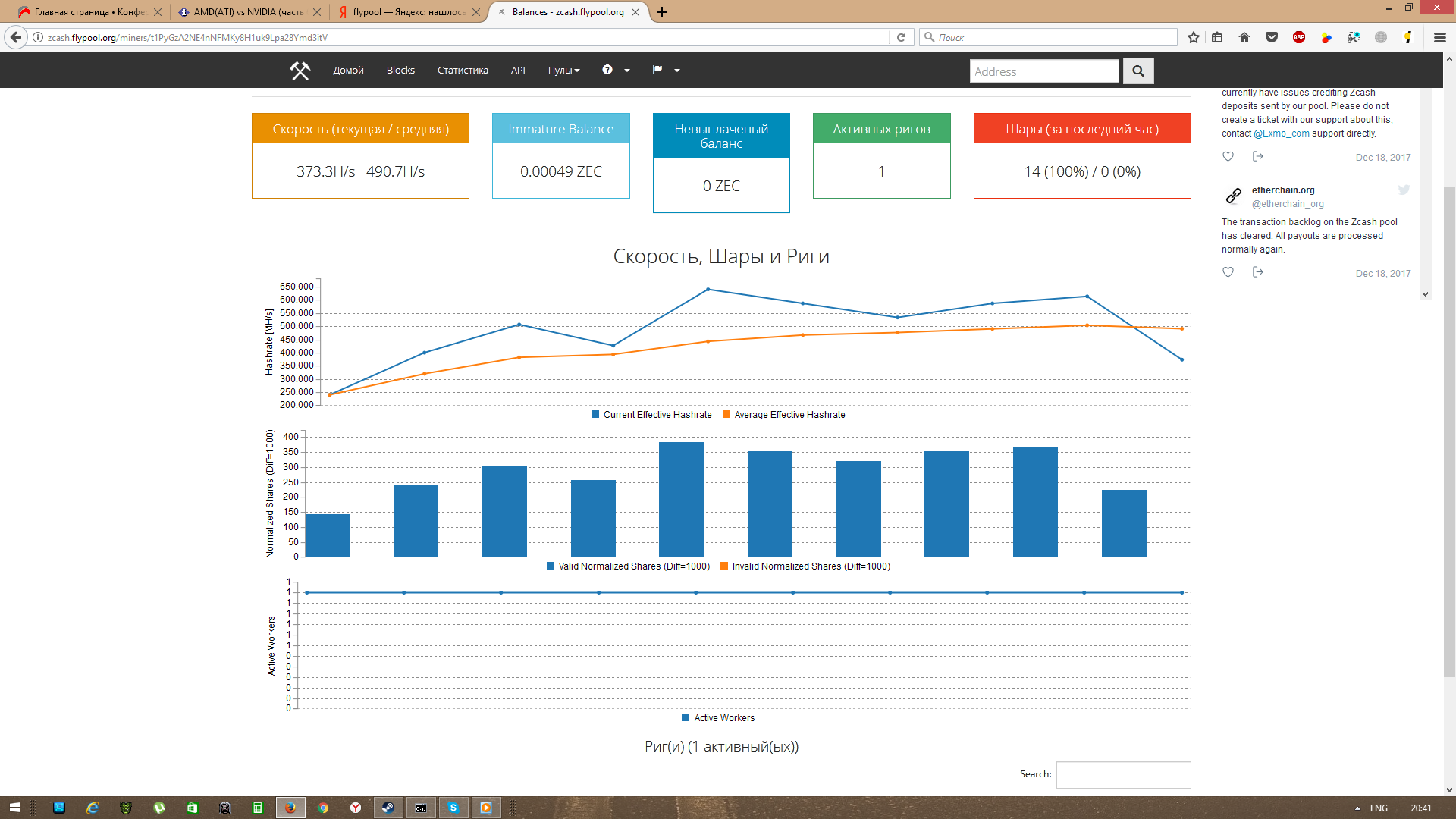Viewport: 1456px width, 819px height.
Task: Reload the page with refresh icon
Action: pyautogui.click(x=901, y=37)
